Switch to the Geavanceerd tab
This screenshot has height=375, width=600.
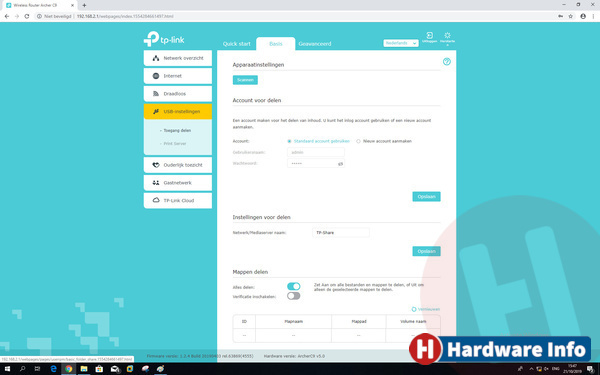pyautogui.click(x=315, y=44)
